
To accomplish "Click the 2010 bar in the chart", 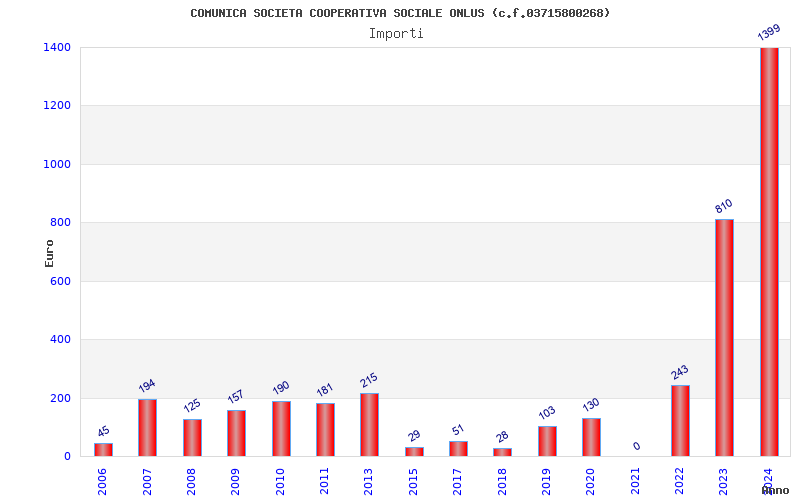I will [x=281, y=429].
